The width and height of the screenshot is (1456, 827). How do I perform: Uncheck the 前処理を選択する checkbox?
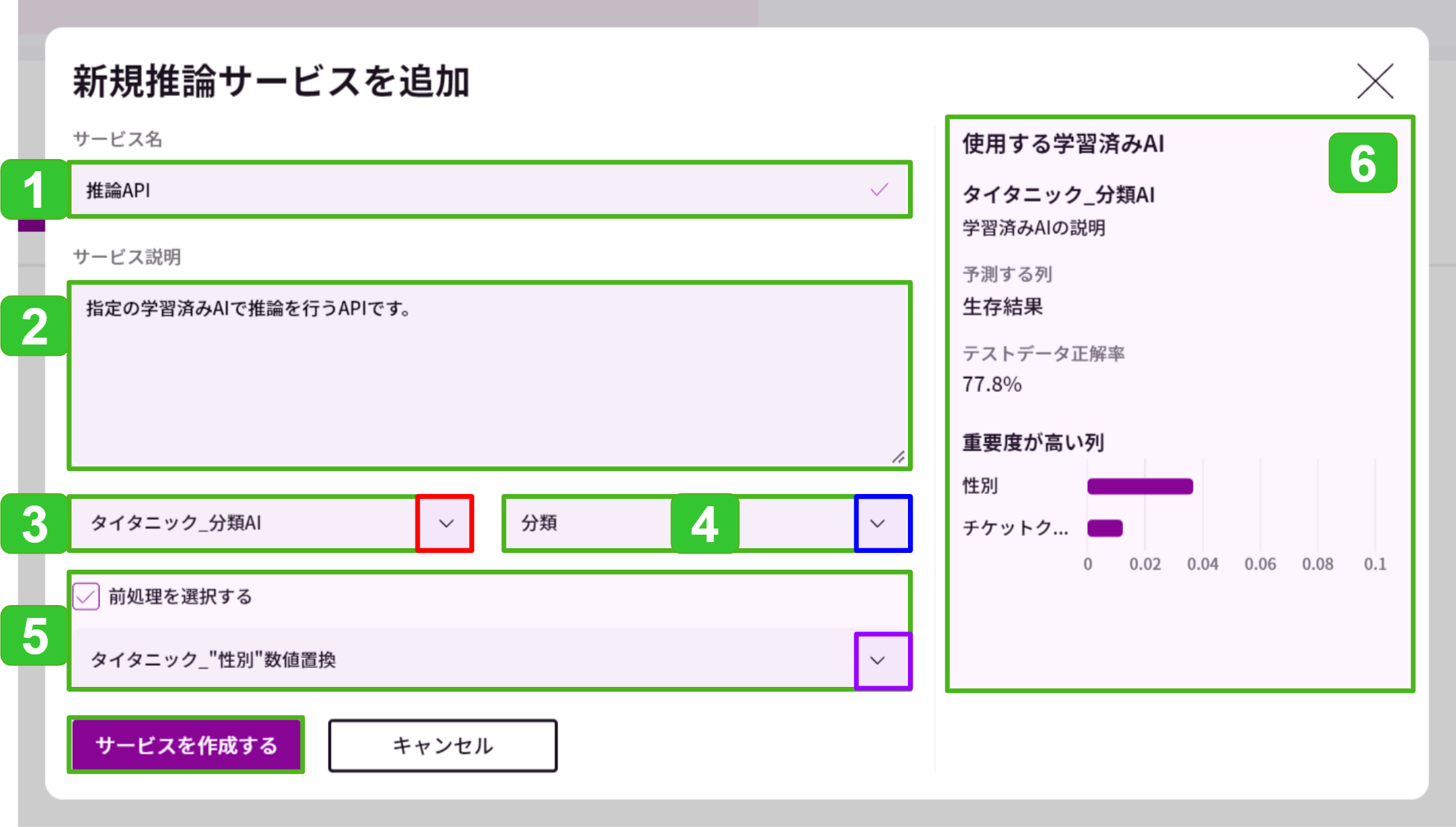coord(86,596)
